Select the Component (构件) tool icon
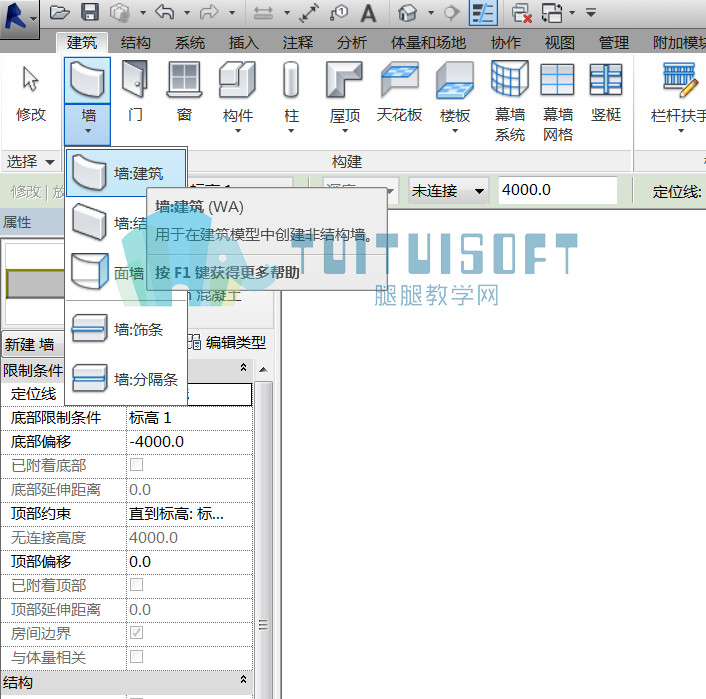The height and width of the screenshot is (699, 706). [x=237, y=81]
